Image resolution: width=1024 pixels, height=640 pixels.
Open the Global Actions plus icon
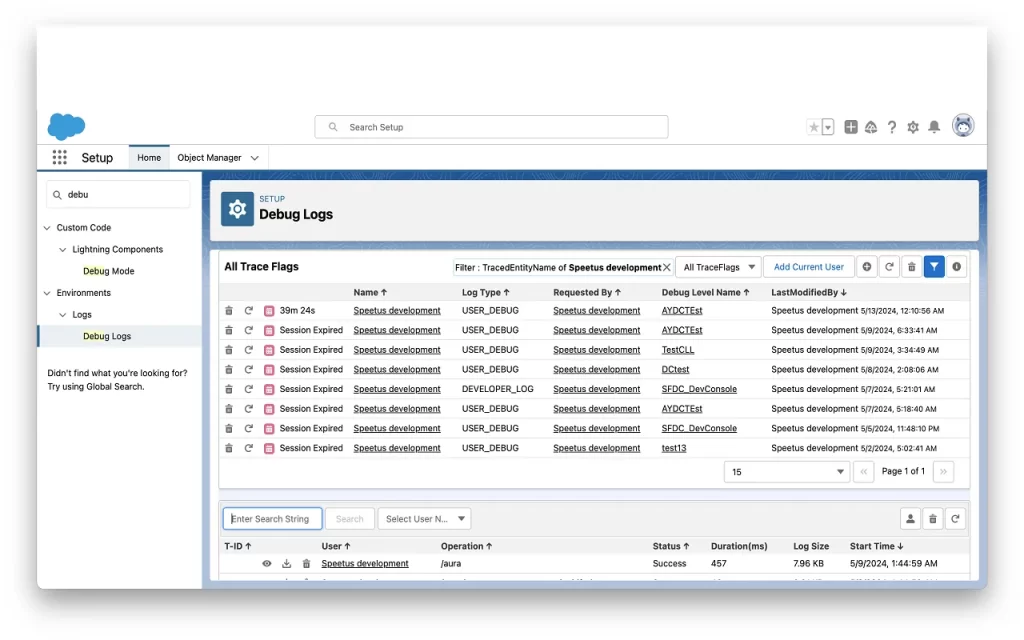coord(850,127)
